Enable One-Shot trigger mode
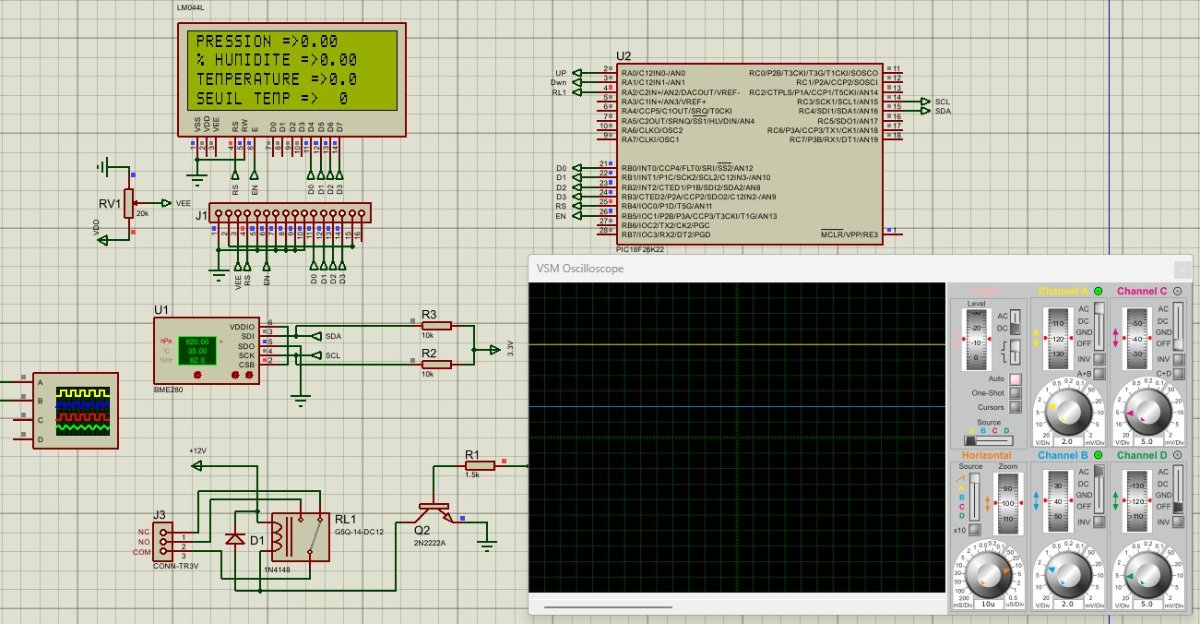Image resolution: width=1200 pixels, height=624 pixels. [1016, 393]
